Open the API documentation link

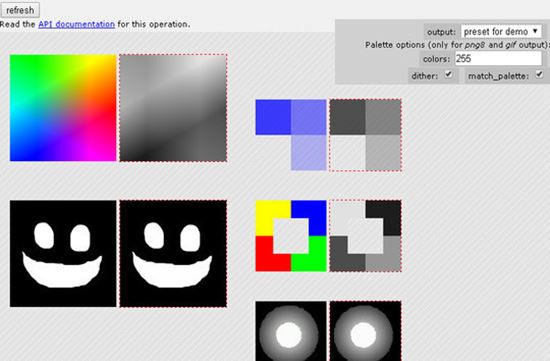pyautogui.click(x=76, y=24)
